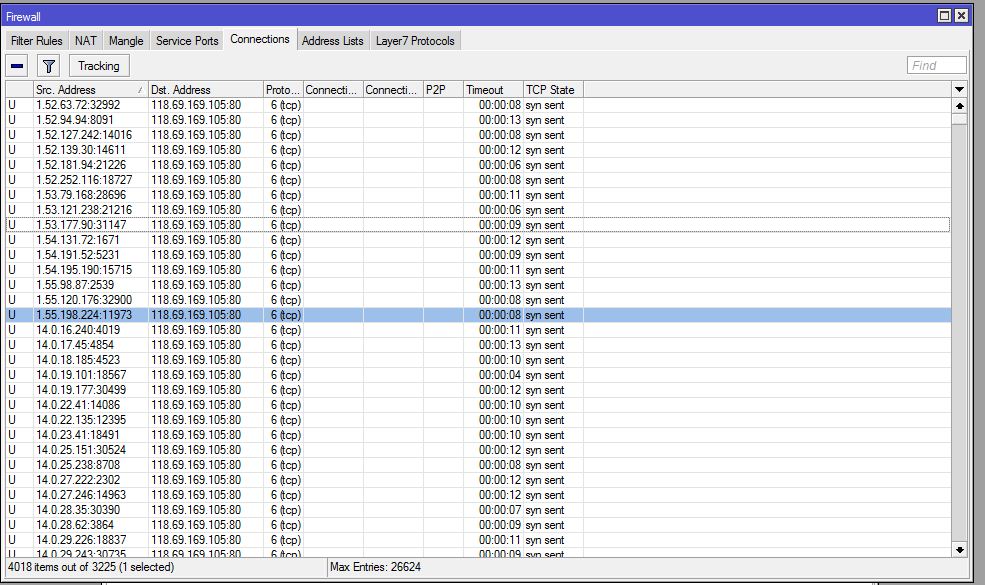
Task: Click the Tracking button
Action: (x=99, y=65)
